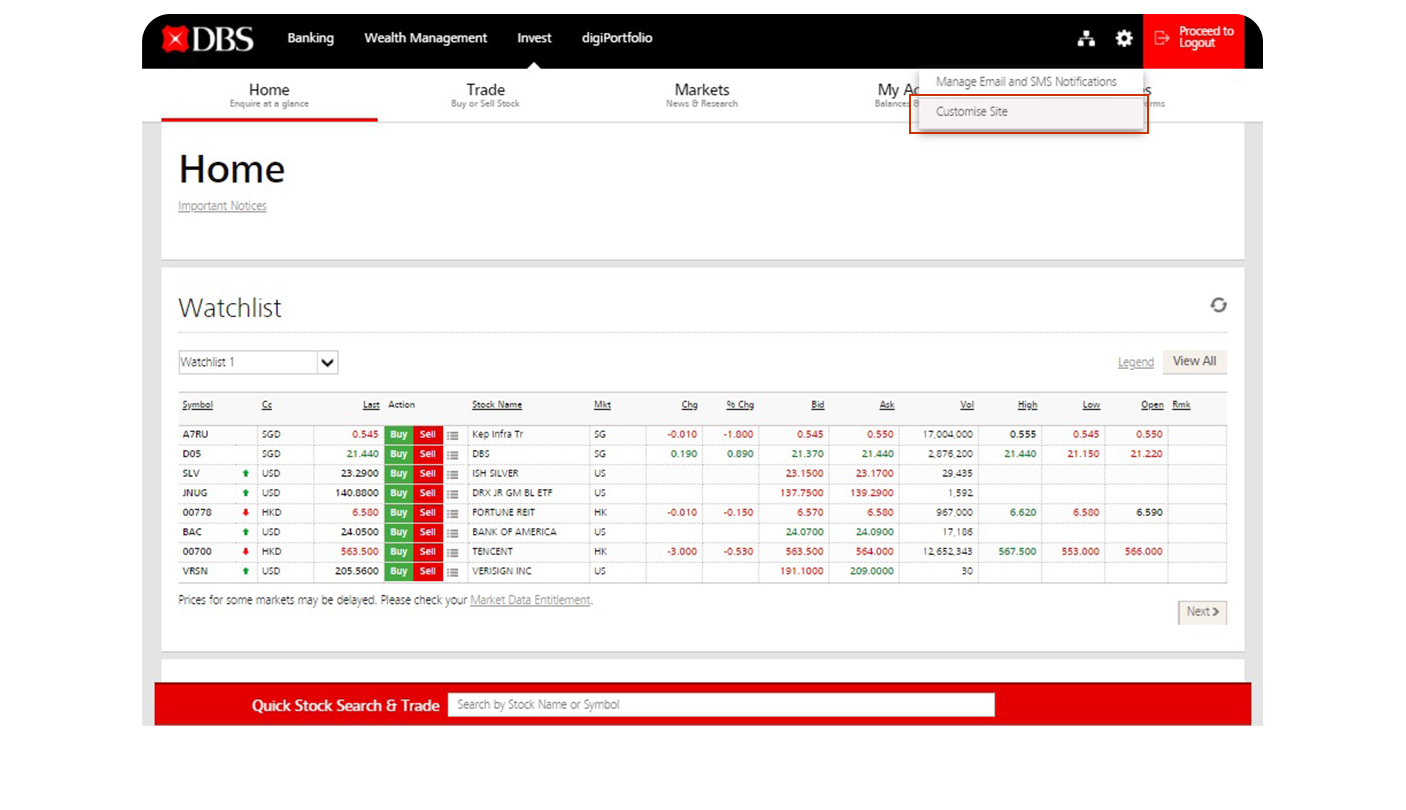Open the Banking menu
Viewport: 1406px width, 810px height.
(311, 38)
